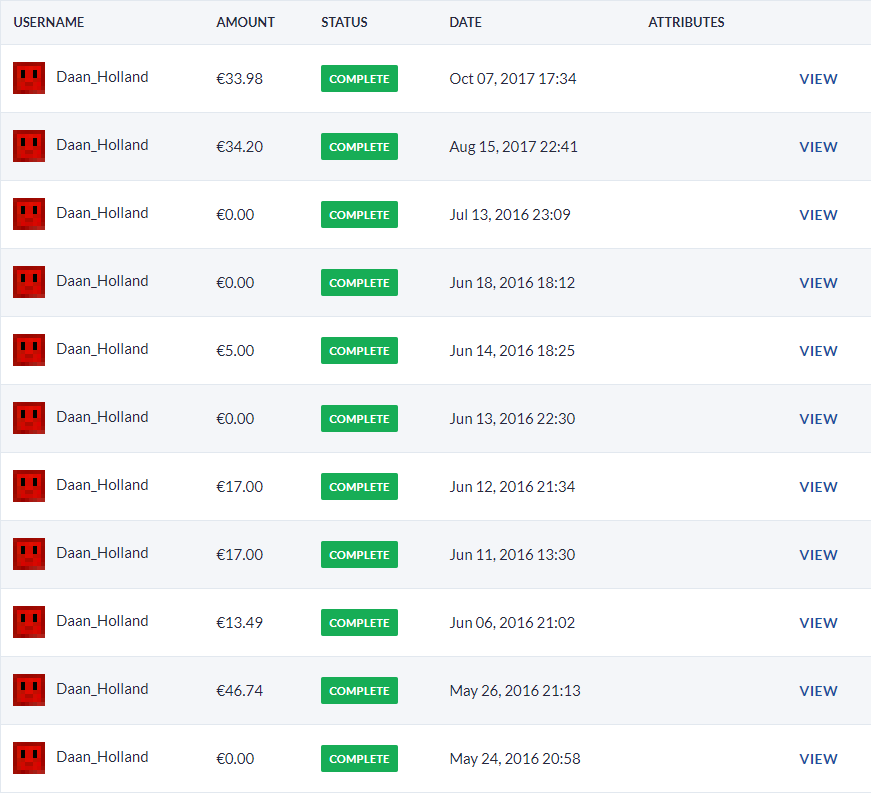871x793 pixels.
Task: Click avatar icon for Aug 15, 2017 payment
Action: tap(29, 146)
